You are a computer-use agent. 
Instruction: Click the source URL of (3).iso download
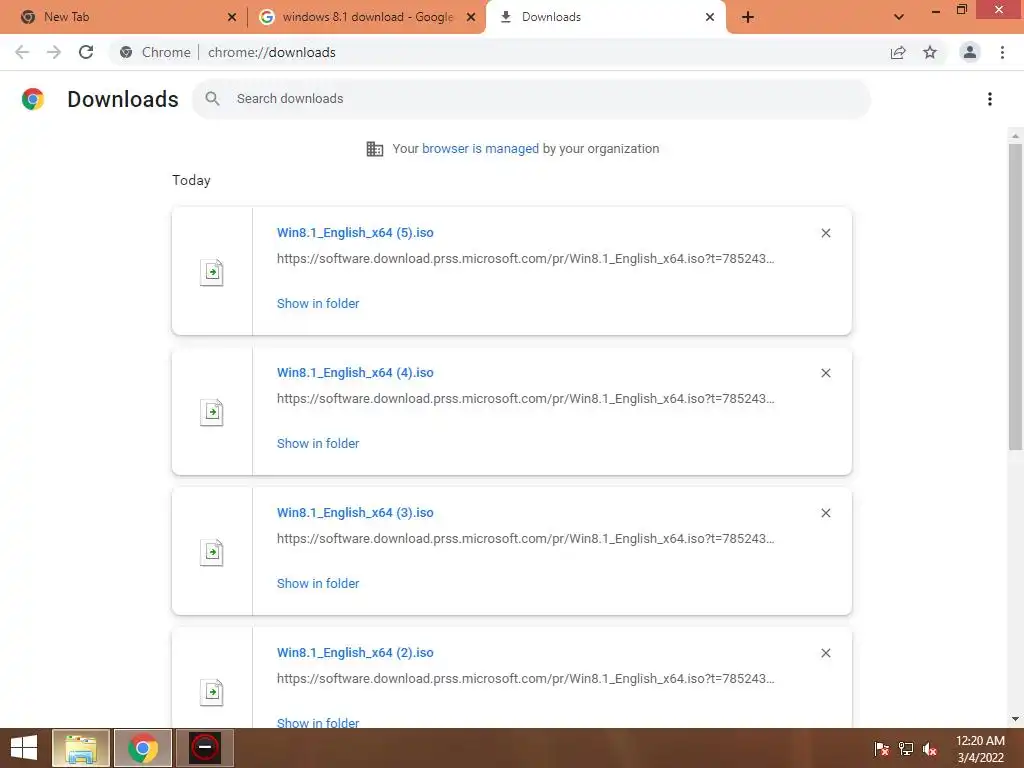point(526,539)
